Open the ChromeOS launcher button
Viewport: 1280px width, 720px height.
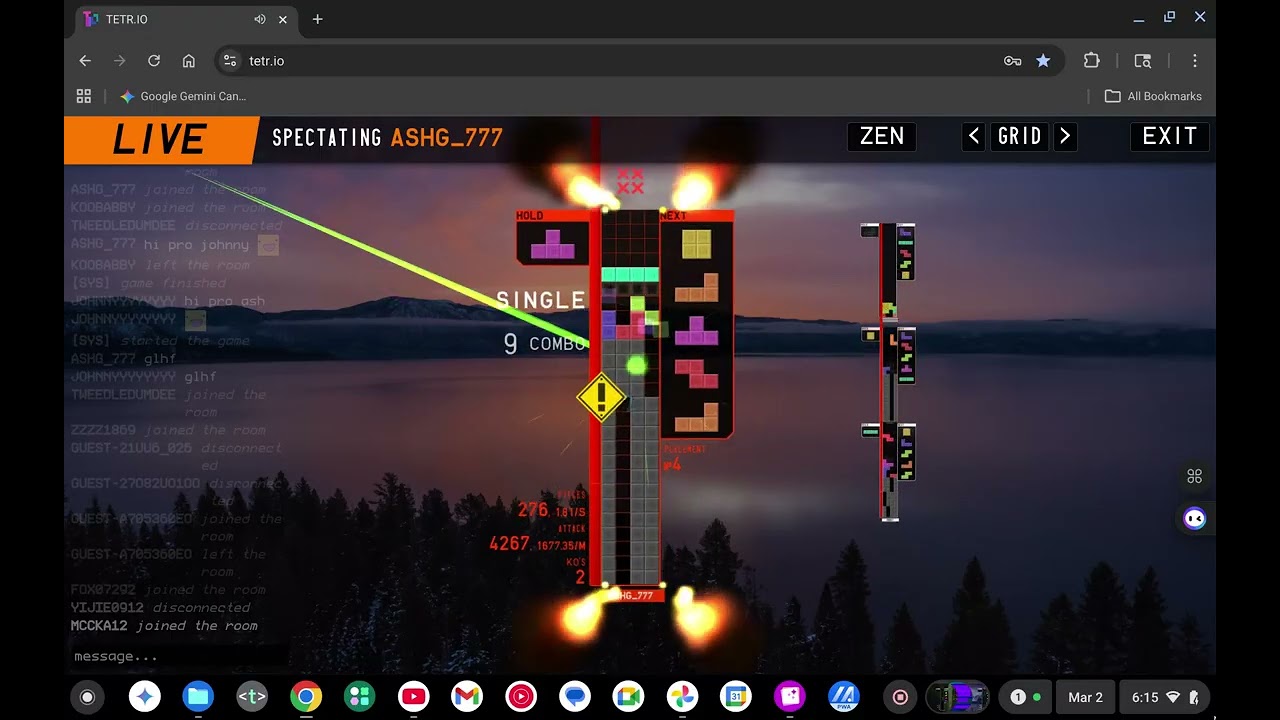pos(87,697)
